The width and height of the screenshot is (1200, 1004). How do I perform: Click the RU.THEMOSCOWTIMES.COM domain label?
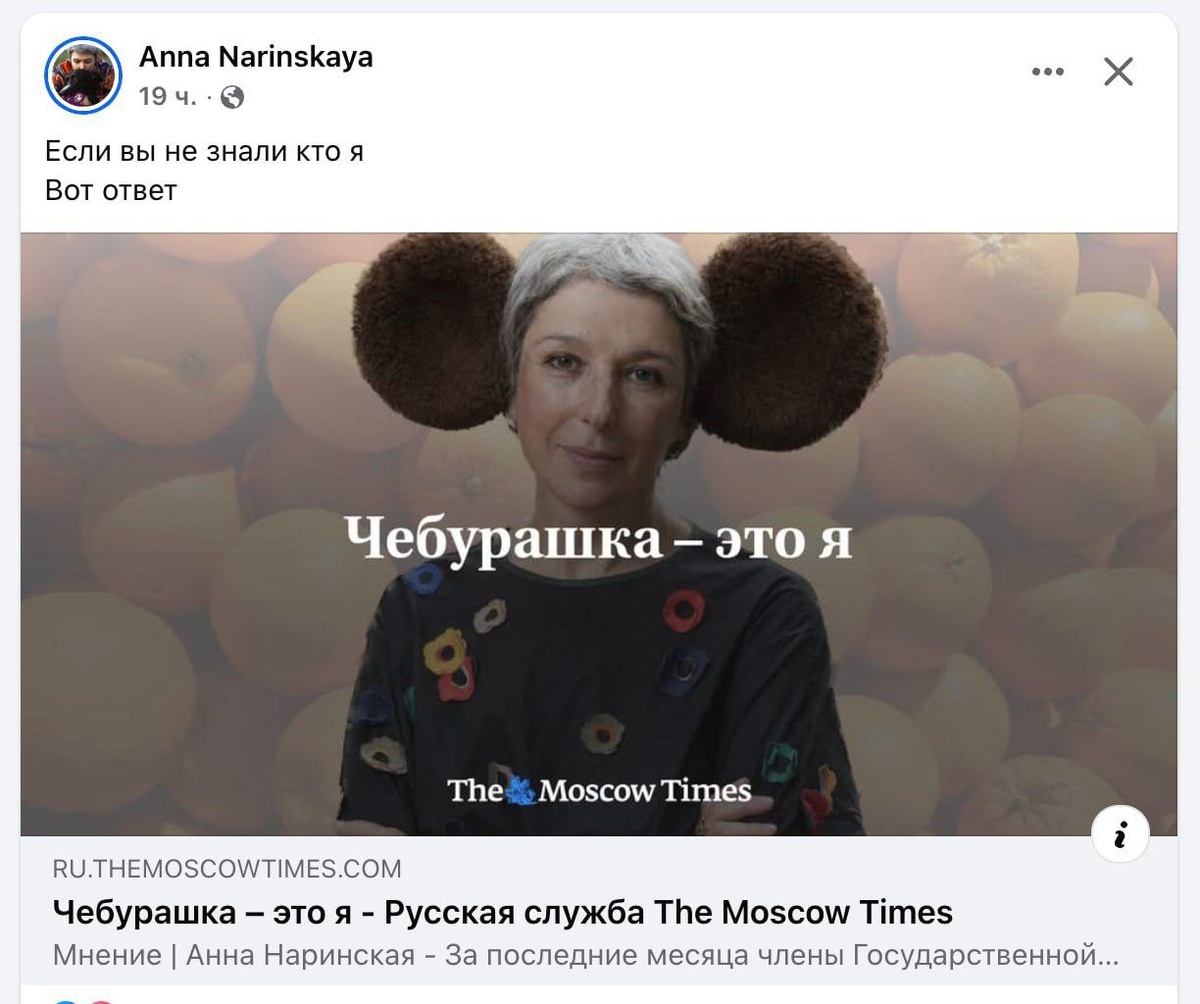227,868
